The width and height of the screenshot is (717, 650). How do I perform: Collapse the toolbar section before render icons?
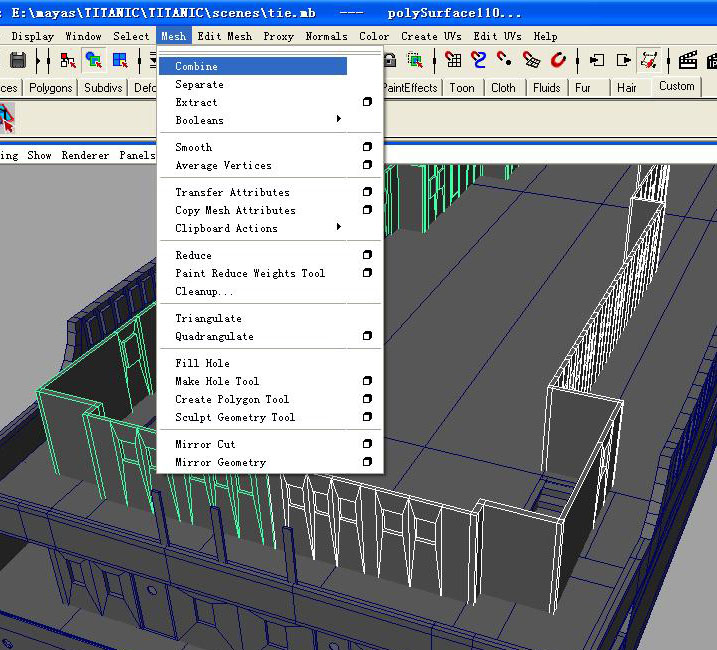point(669,60)
